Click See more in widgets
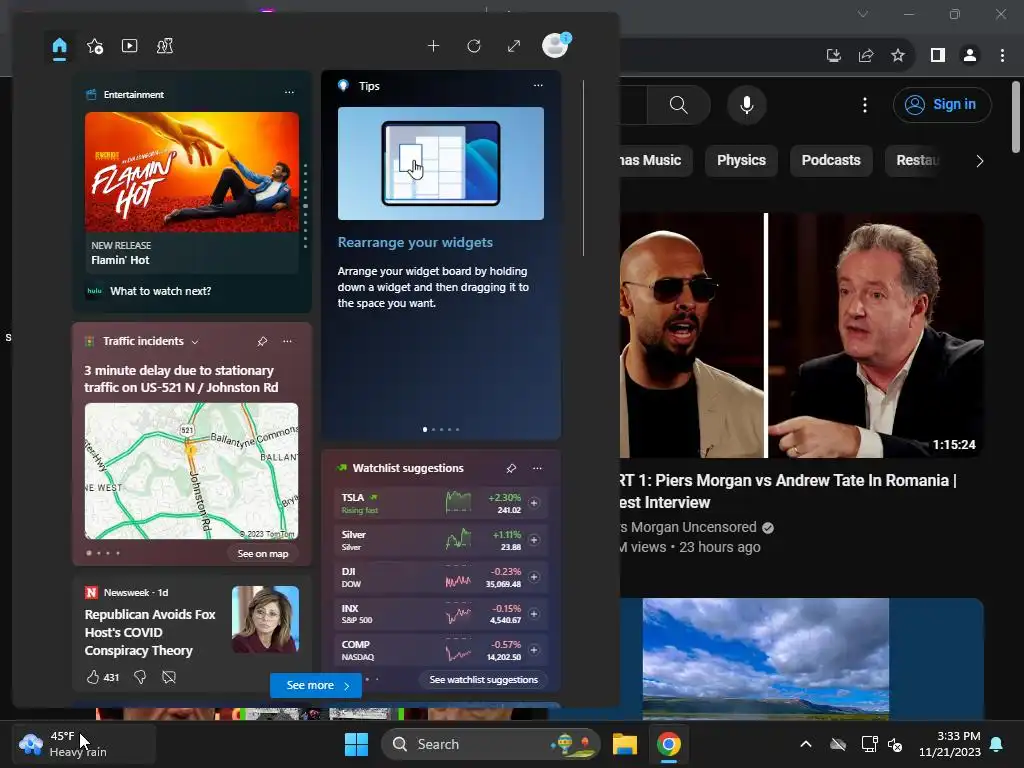The width and height of the screenshot is (1024, 768). point(316,685)
